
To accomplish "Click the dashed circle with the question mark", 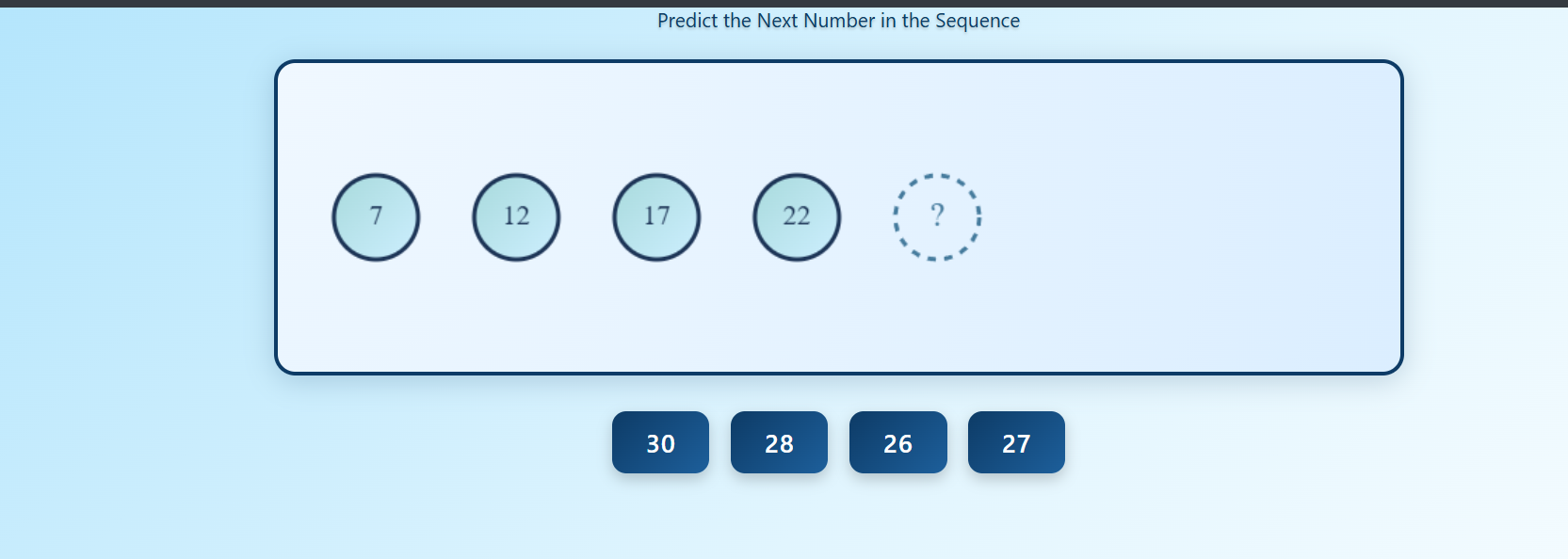I will pos(937,217).
